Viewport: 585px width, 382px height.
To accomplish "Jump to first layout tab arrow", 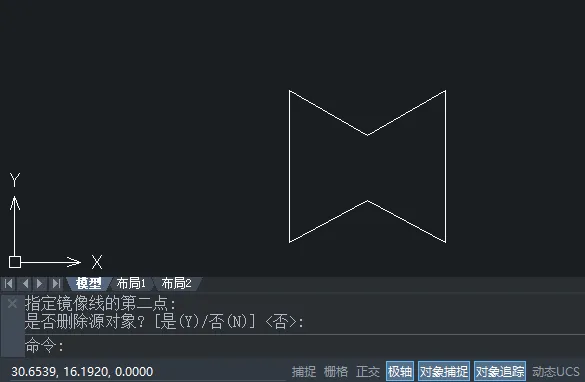I will [9, 284].
